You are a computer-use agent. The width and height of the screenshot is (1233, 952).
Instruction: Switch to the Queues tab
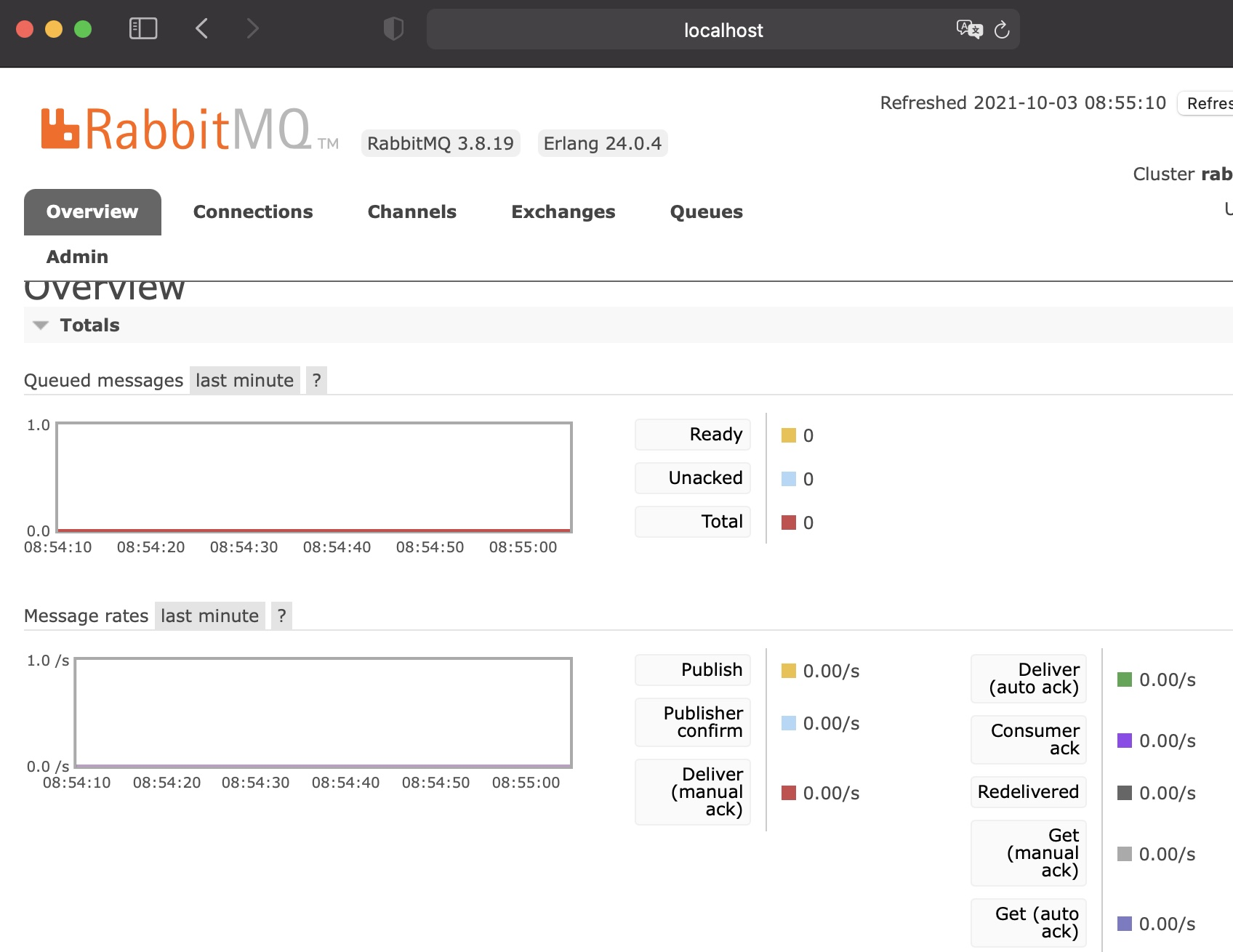click(705, 211)
